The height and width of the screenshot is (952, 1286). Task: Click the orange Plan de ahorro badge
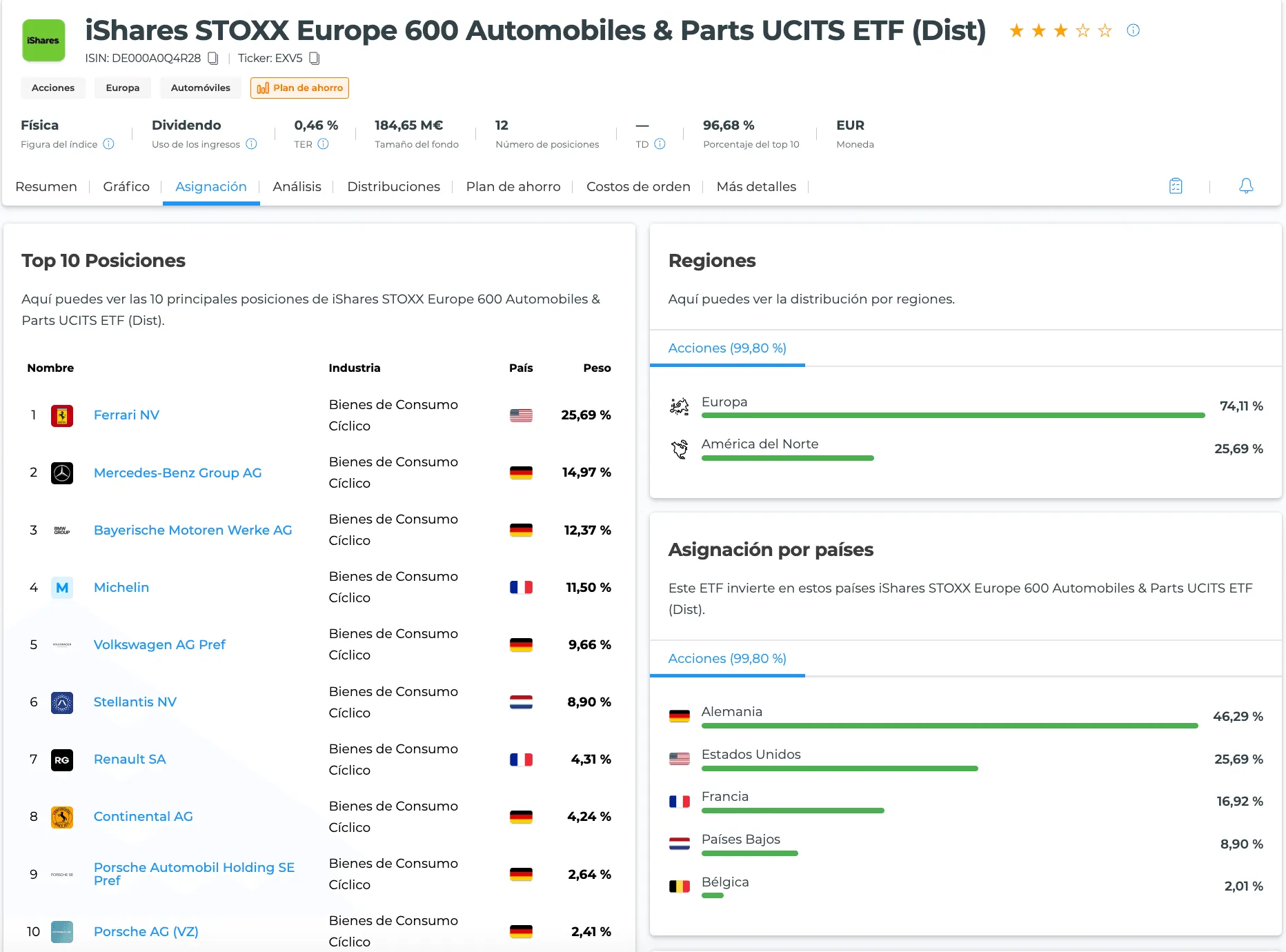299,88
